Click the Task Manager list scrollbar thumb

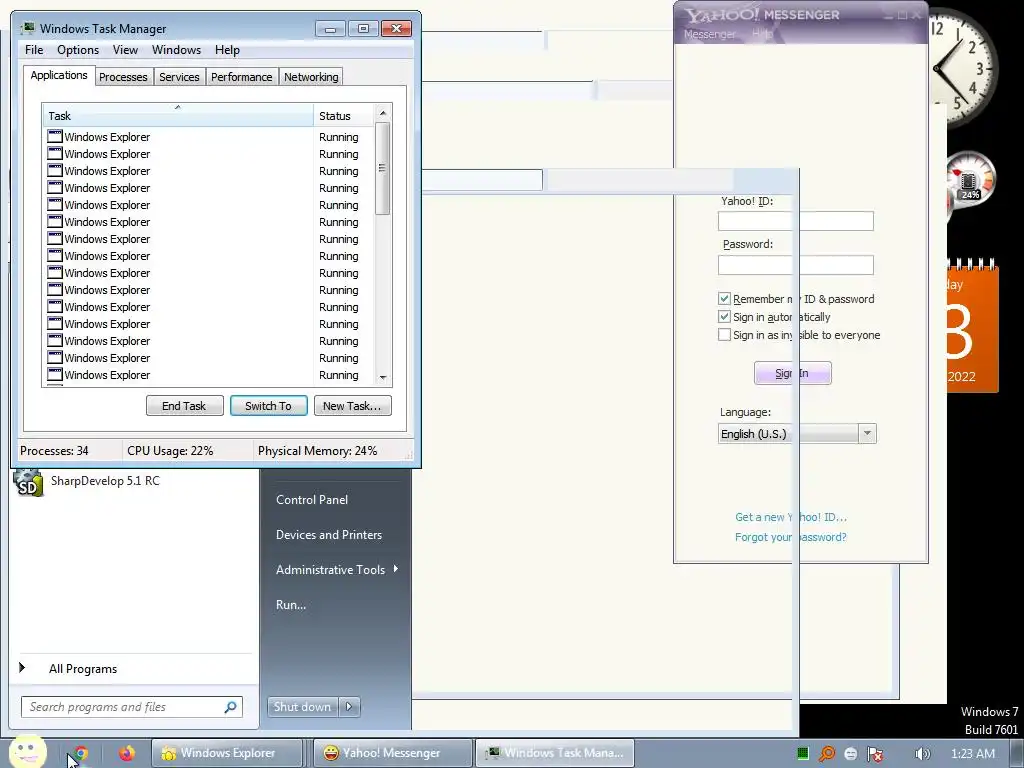pos(383,168)
